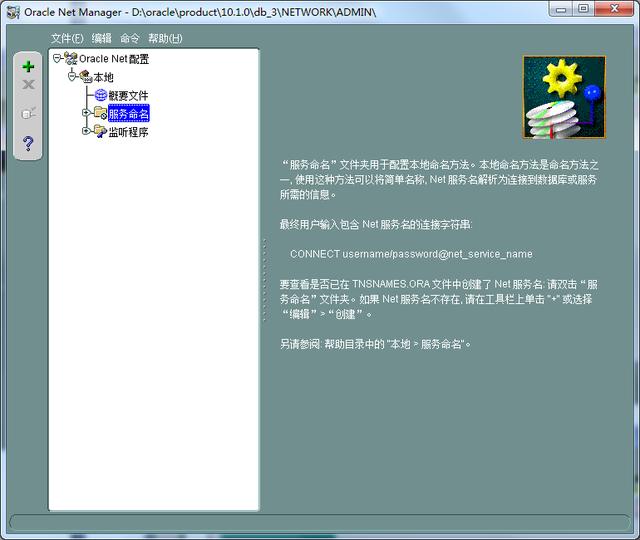Click the 概要文件 globe icon
This screenshot has width=640, height=540.
[101, 95]
